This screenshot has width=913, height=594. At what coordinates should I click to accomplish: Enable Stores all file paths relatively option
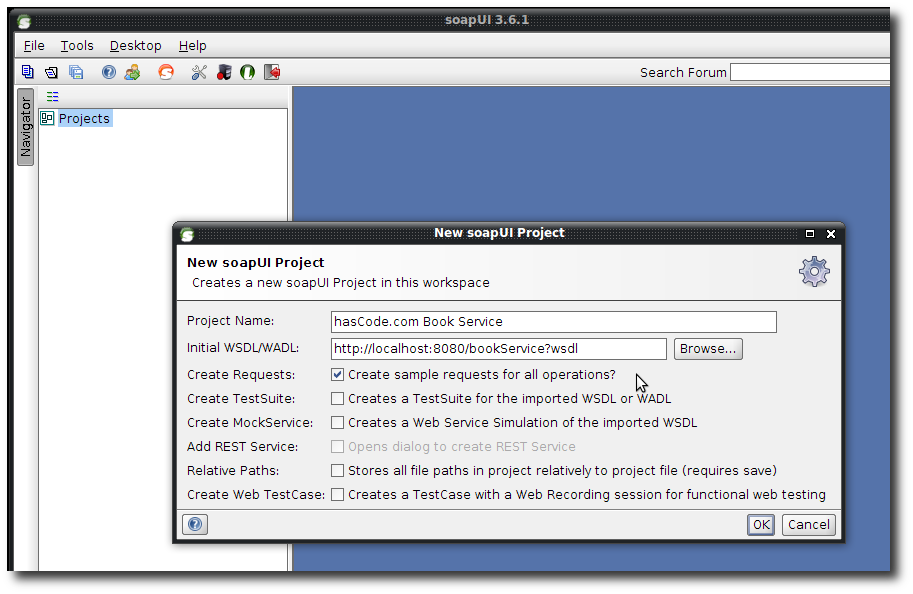337,471
